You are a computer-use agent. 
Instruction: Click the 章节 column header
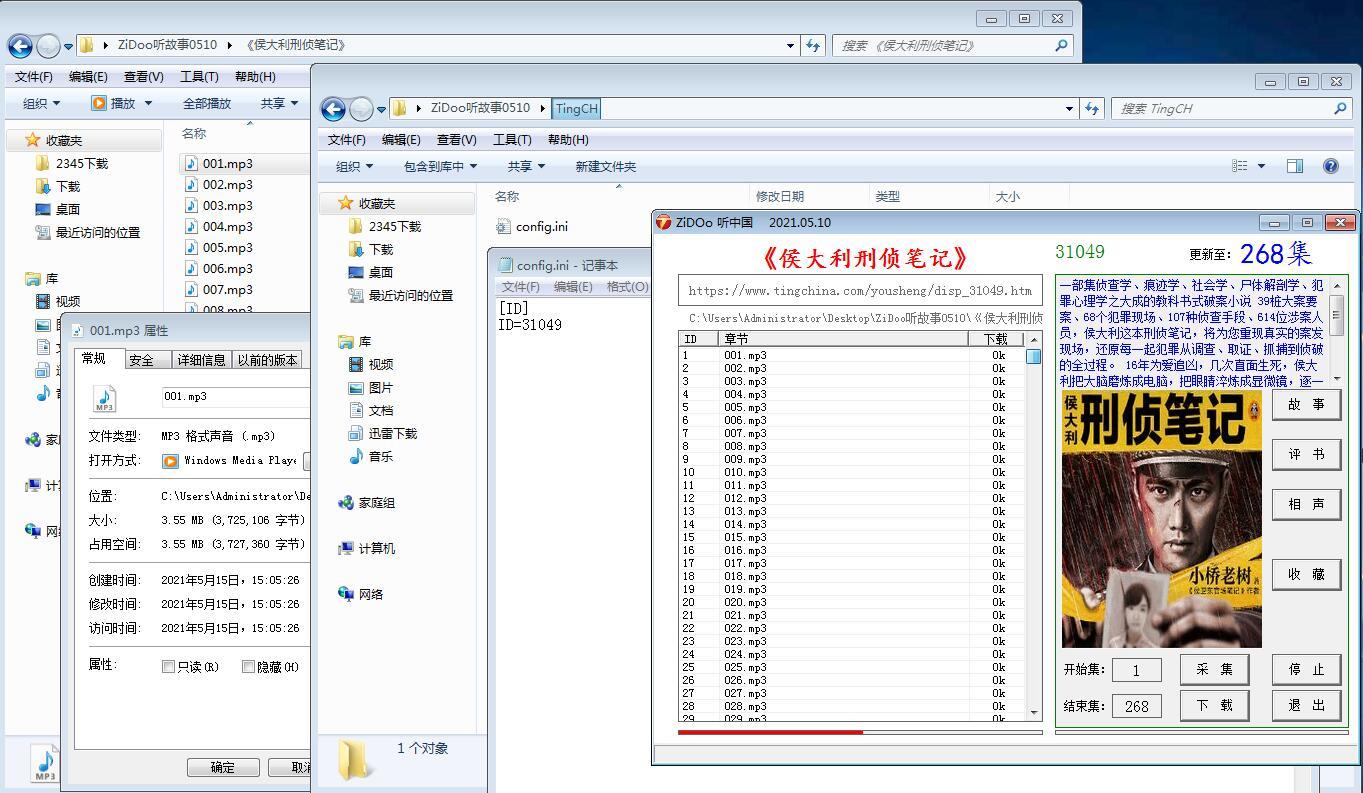[844, 339]
